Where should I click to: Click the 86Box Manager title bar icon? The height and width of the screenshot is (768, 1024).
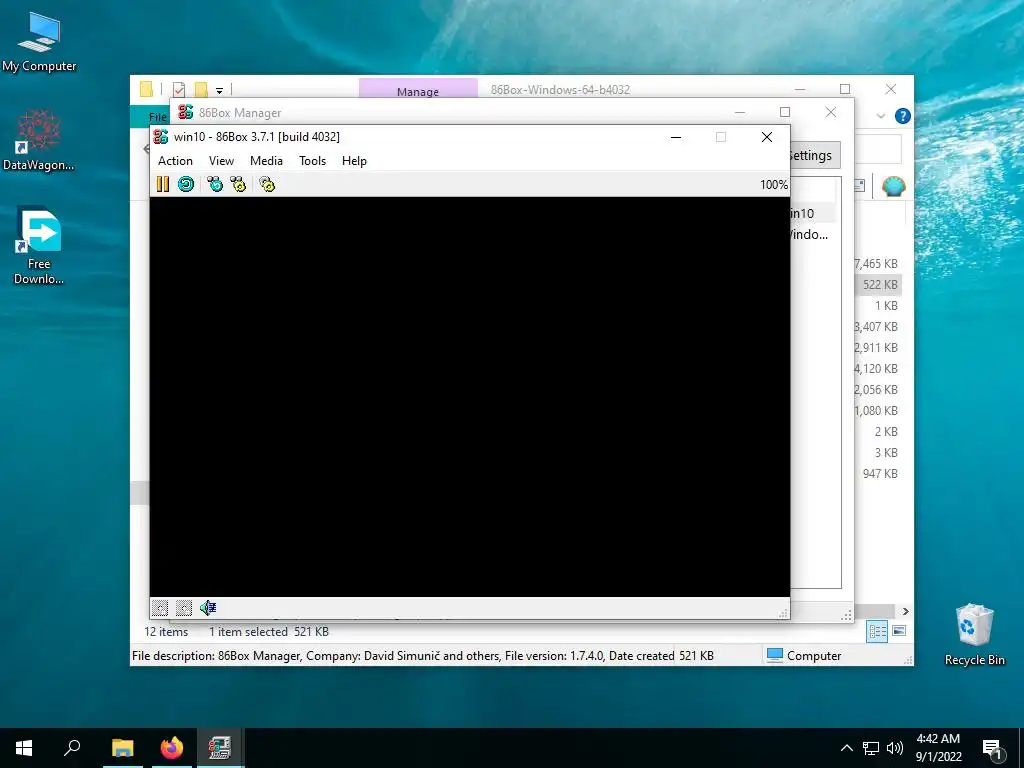tap(185, 112)
